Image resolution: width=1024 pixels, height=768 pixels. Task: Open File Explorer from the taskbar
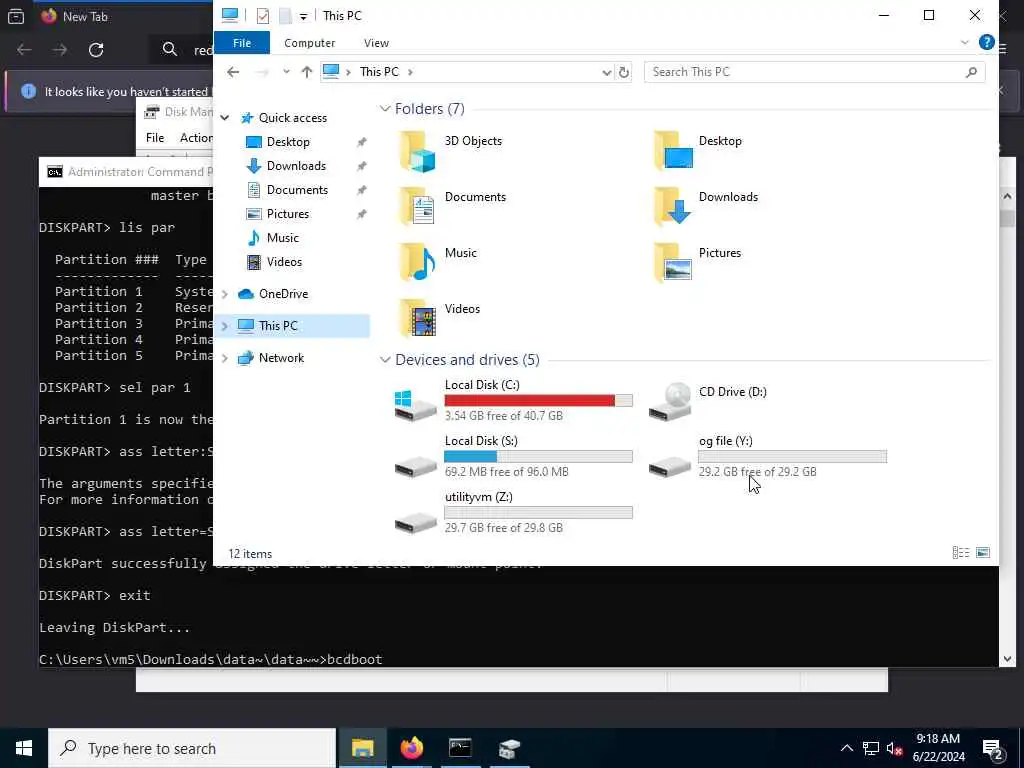pyautogui.click(x=362, y=748)
